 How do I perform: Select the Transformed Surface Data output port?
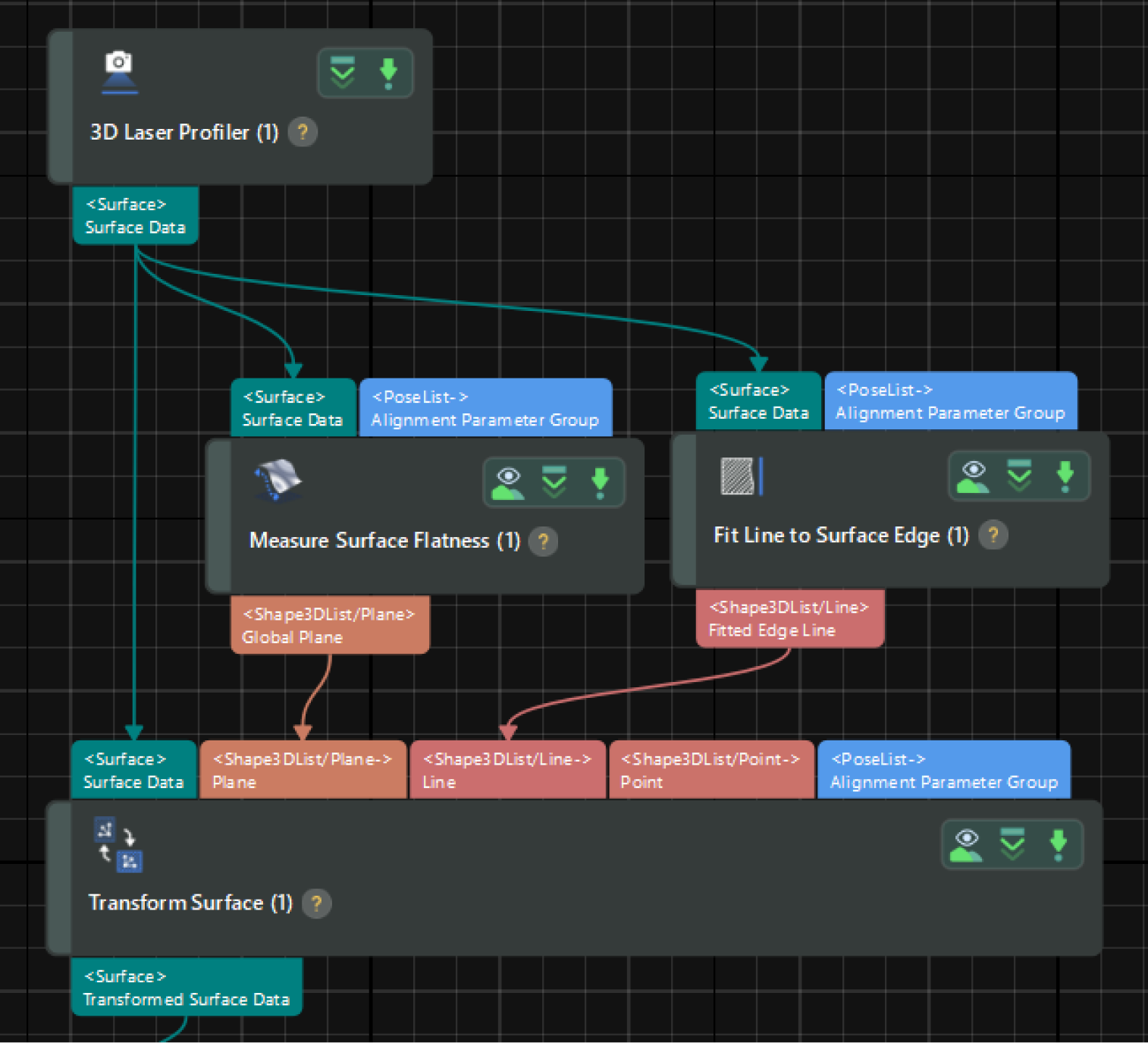(x=187, y=987)
